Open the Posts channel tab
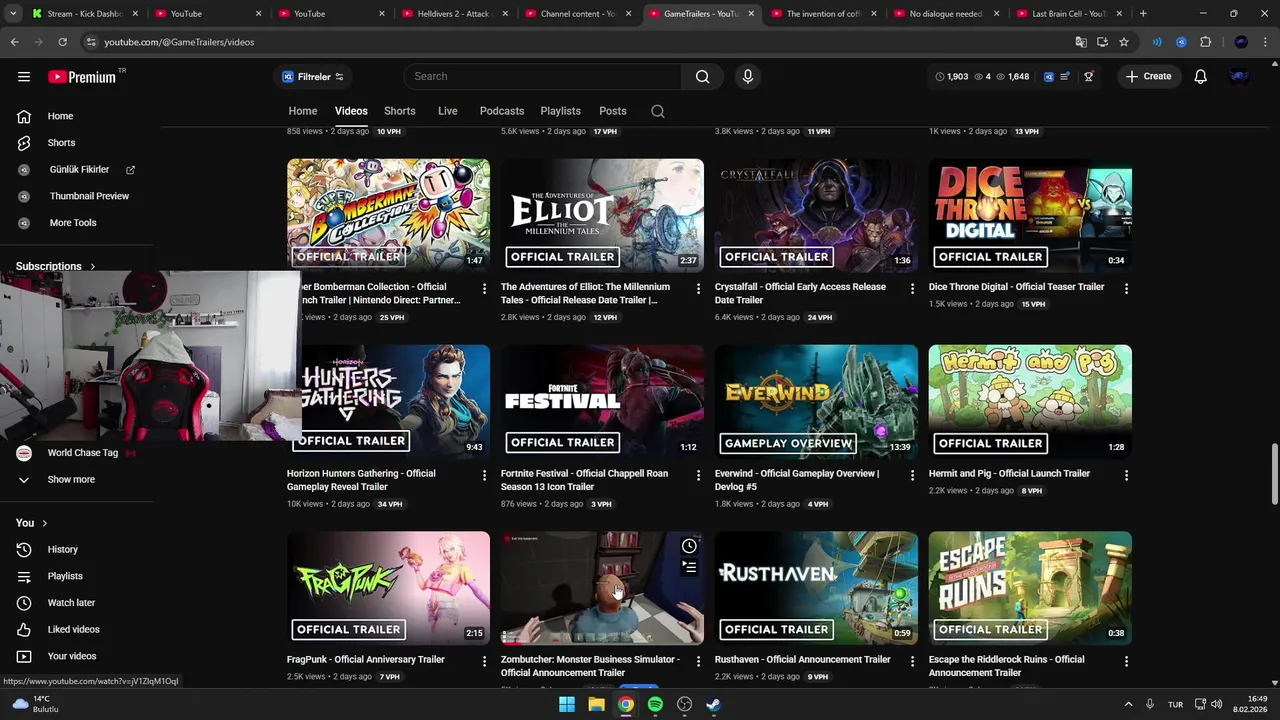The height and width of the screenshot is (720, 1280). tap(612, 111)
